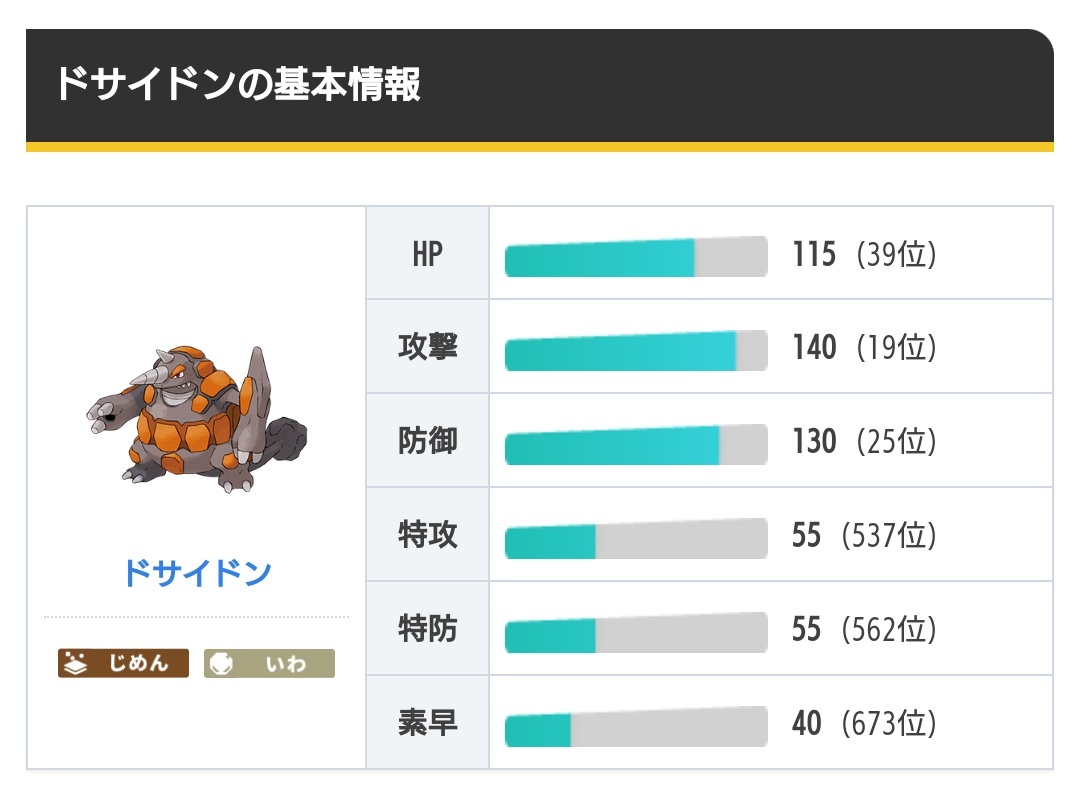Click the rock type round icon
This screenshot has height=787, width=1080.
click(x=221, y=663)
